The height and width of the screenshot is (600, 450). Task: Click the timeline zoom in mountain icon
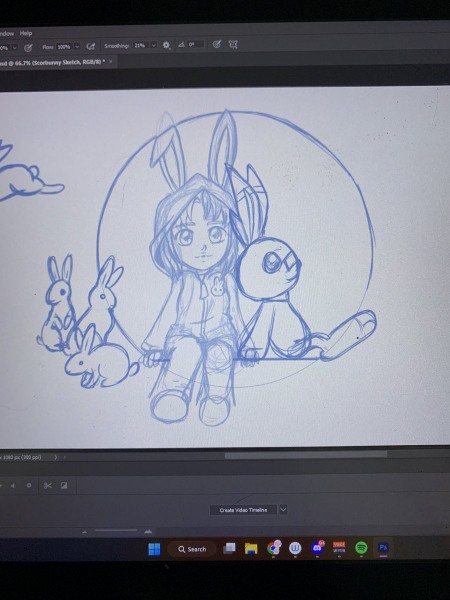click(x=148, y=531)
